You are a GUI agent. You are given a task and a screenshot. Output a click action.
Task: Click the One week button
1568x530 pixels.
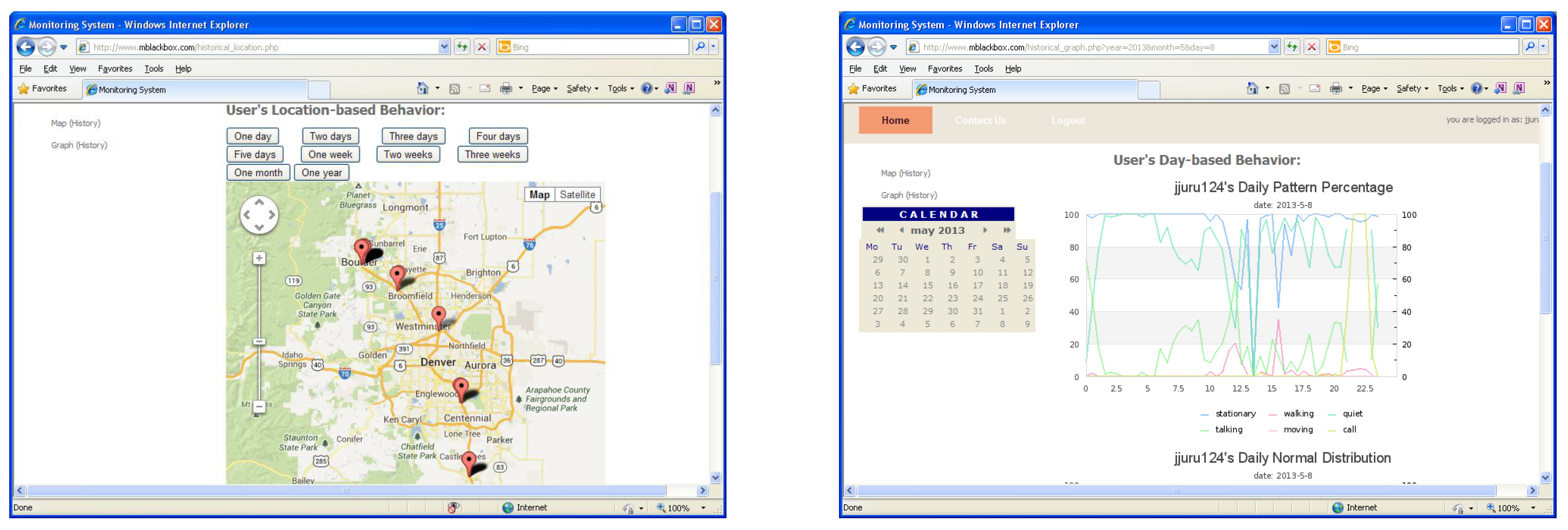pos(330,155)
